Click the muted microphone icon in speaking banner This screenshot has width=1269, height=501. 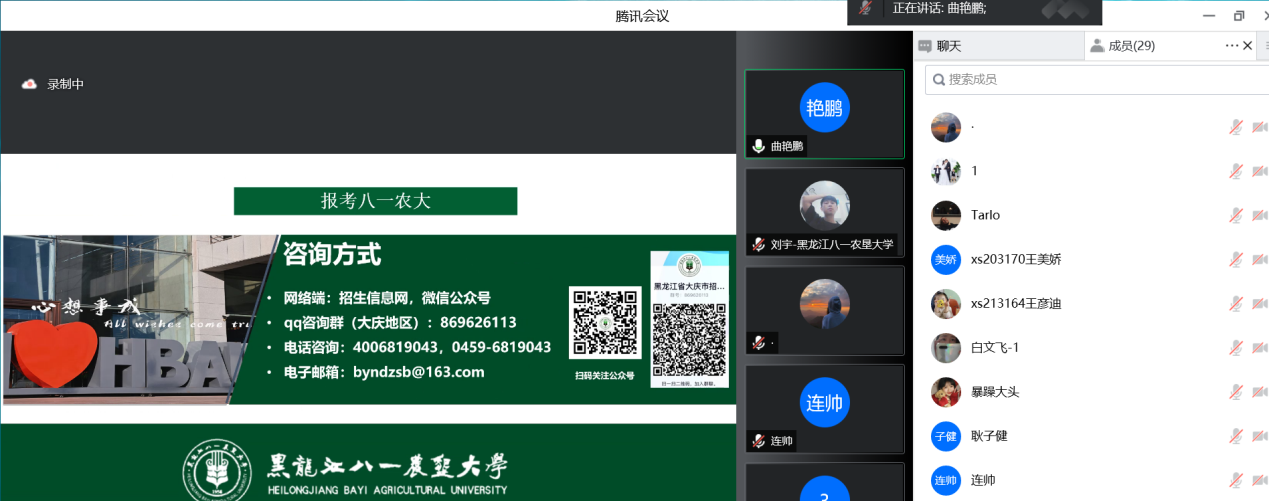click(x=865, y=8)
